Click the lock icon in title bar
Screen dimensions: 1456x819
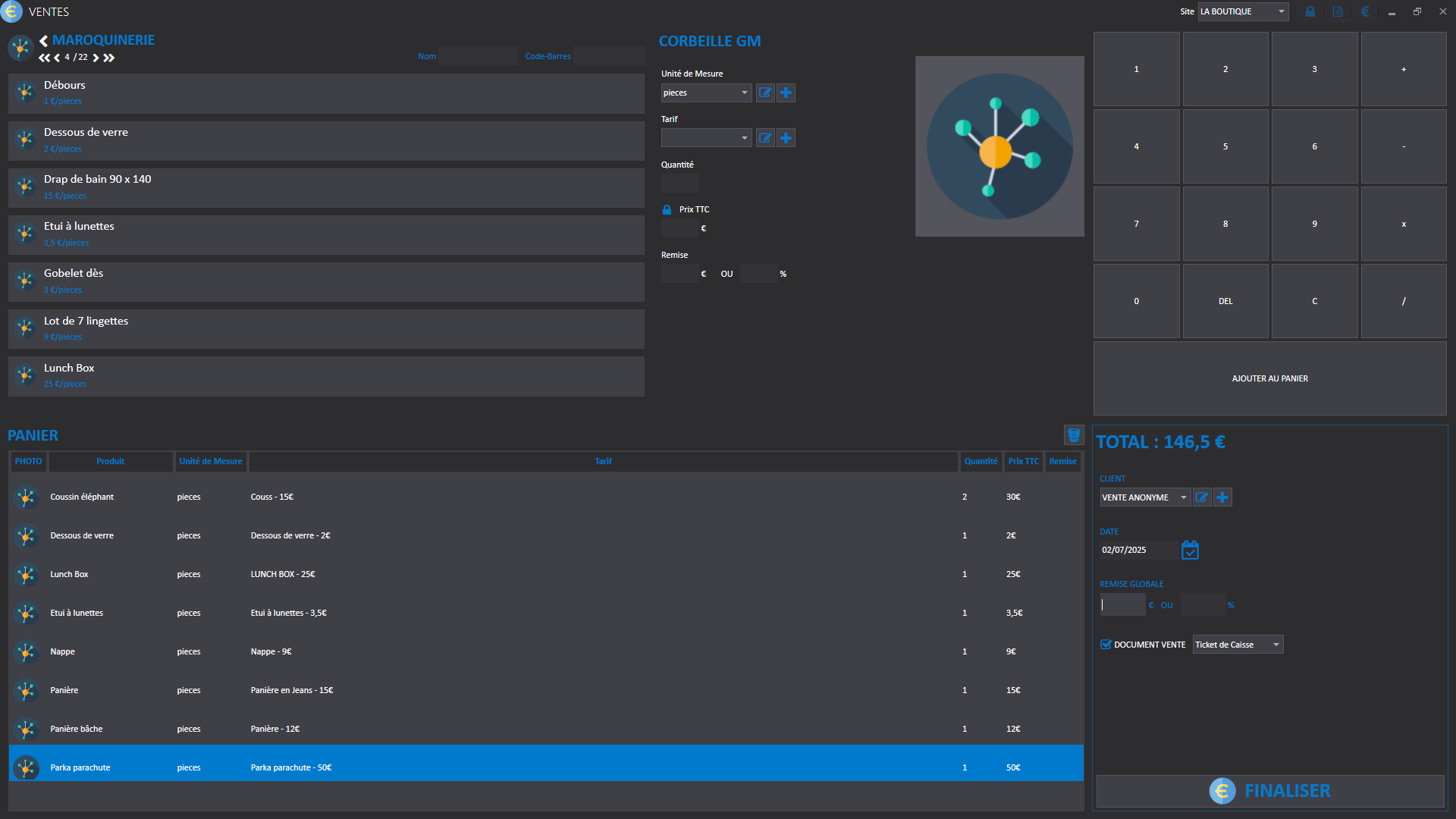[1310, 11]
